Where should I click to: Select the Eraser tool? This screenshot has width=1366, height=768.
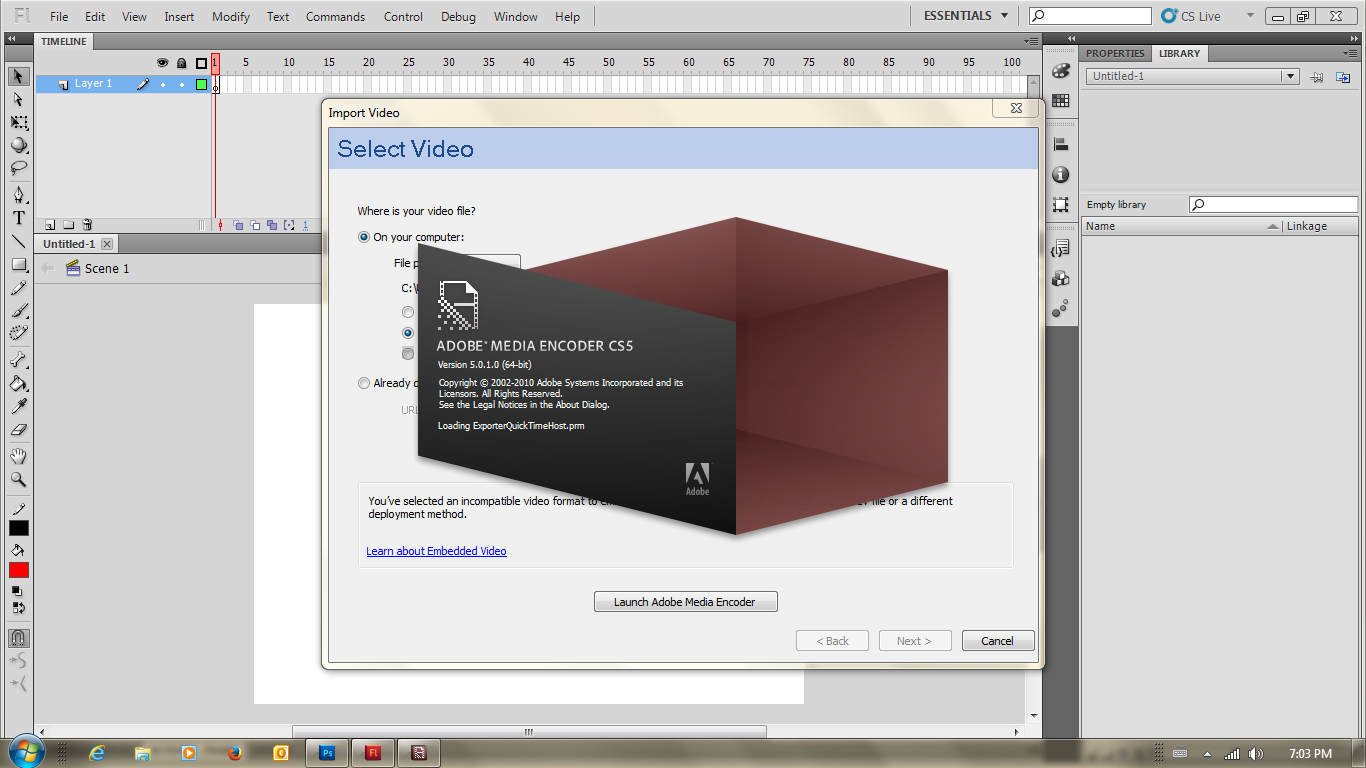point(19,429)
